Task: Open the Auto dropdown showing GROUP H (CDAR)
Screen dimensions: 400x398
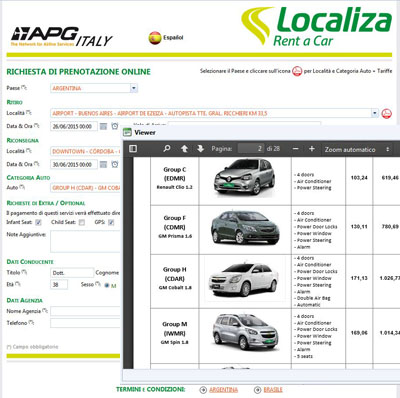Action: tap(85, 188)
